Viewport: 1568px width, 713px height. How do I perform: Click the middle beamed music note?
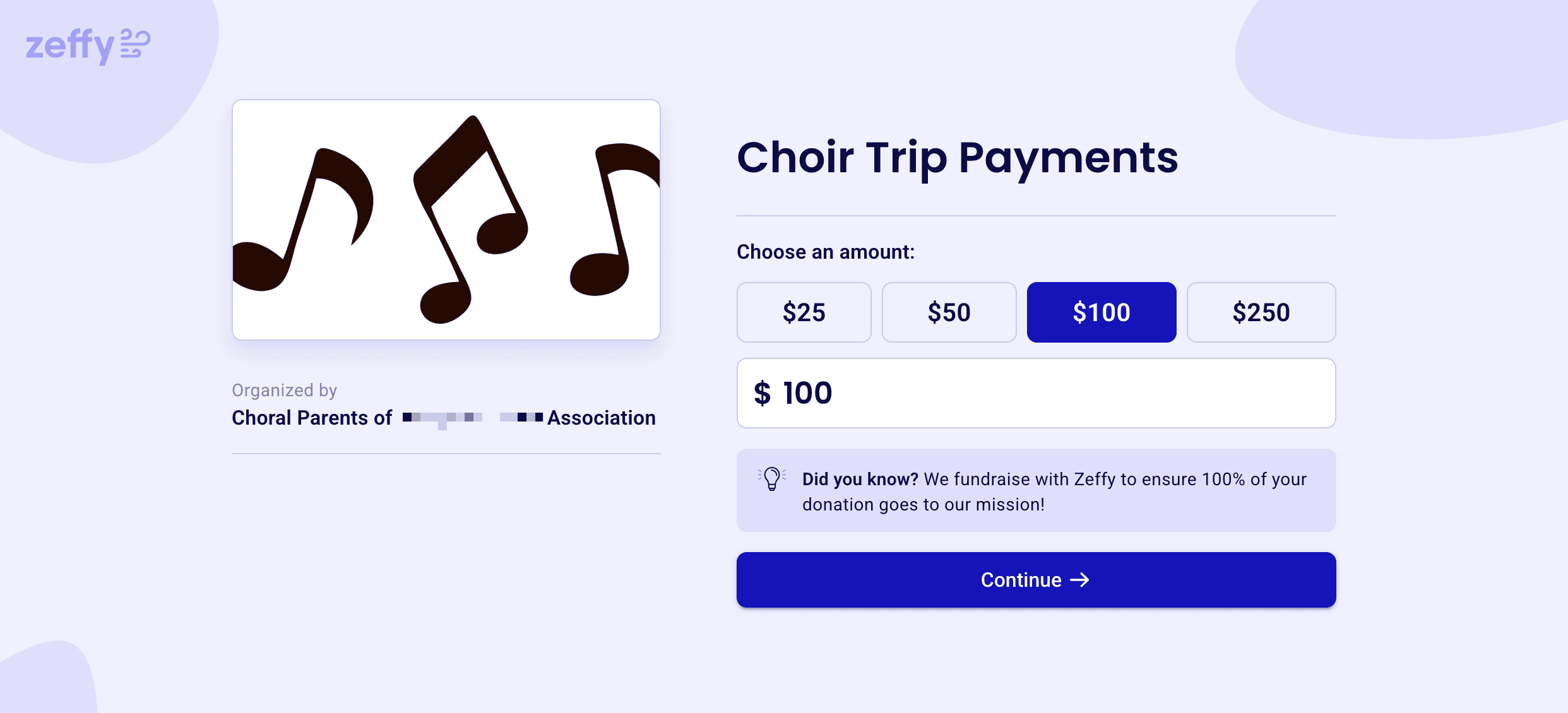coord(470,215)
